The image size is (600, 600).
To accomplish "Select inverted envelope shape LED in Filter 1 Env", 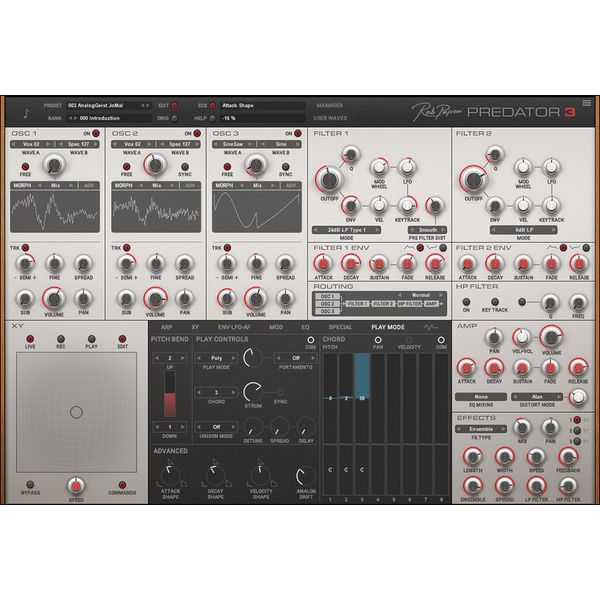I will coord(443,248).
